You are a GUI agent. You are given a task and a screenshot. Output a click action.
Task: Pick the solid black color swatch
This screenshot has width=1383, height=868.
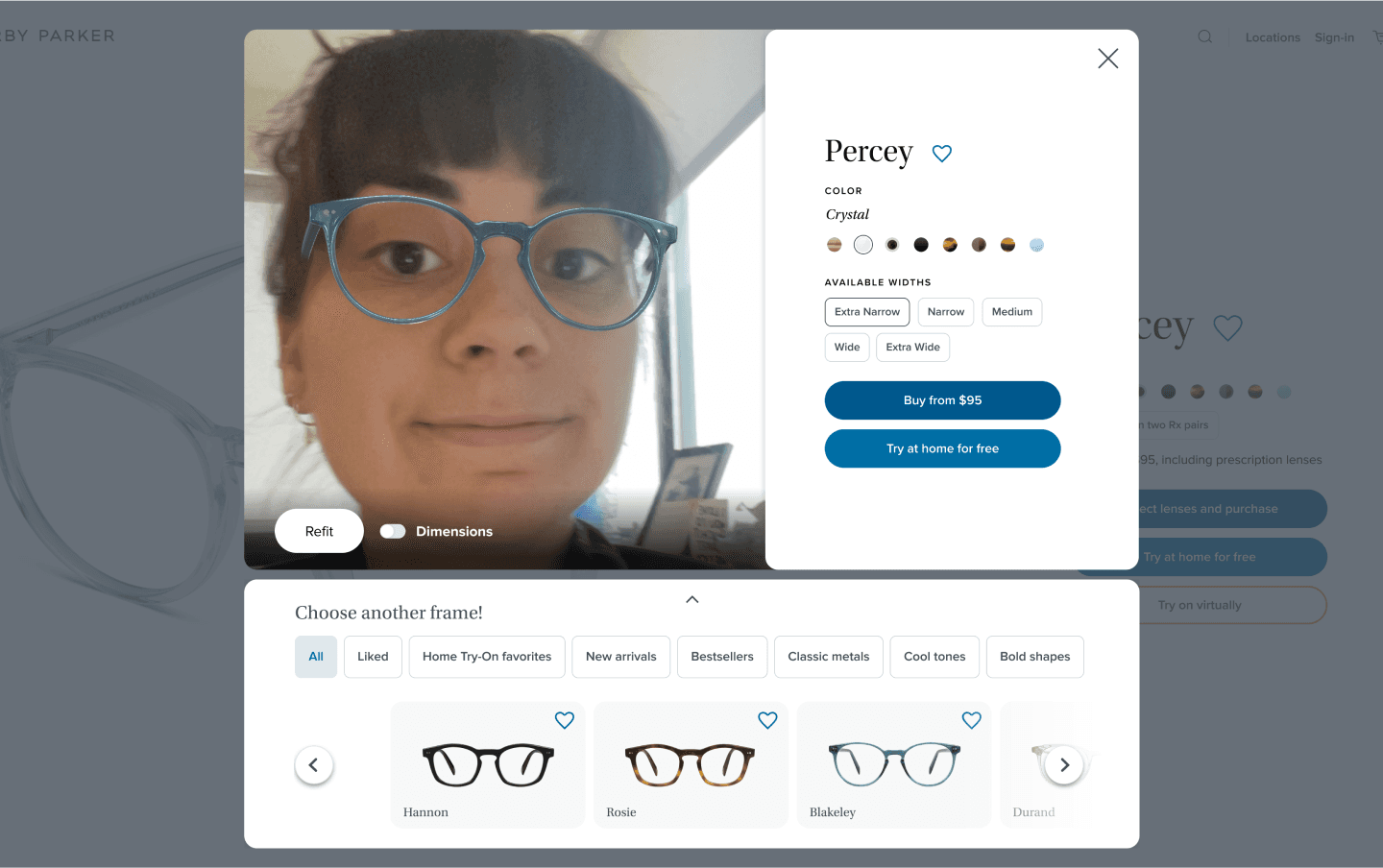pyautogui.click(x=921, y=245)
